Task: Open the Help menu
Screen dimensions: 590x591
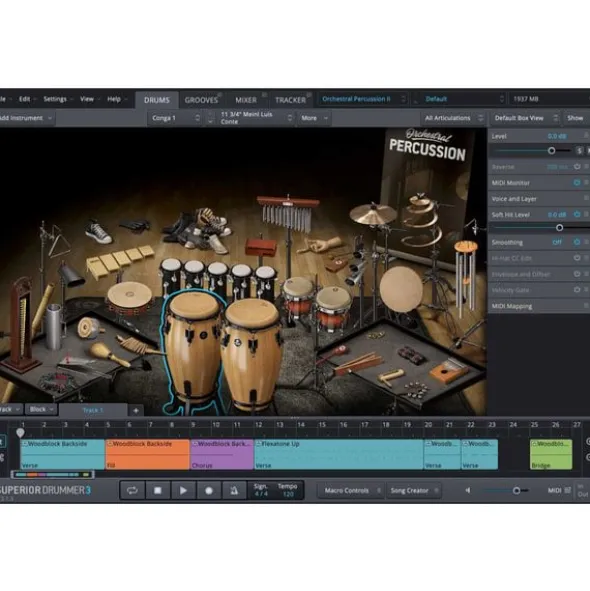Action: pos(115,99)
